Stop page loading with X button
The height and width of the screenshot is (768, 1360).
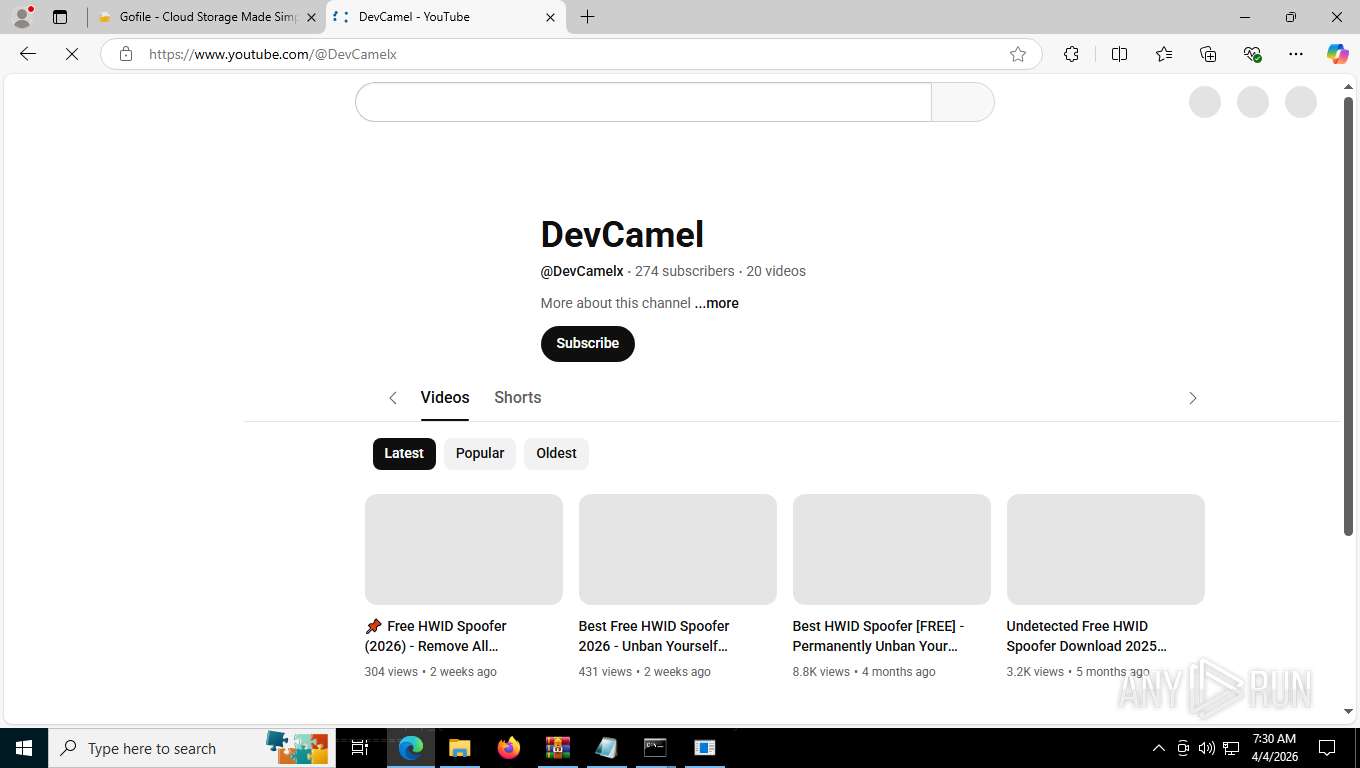pos(72,54)
